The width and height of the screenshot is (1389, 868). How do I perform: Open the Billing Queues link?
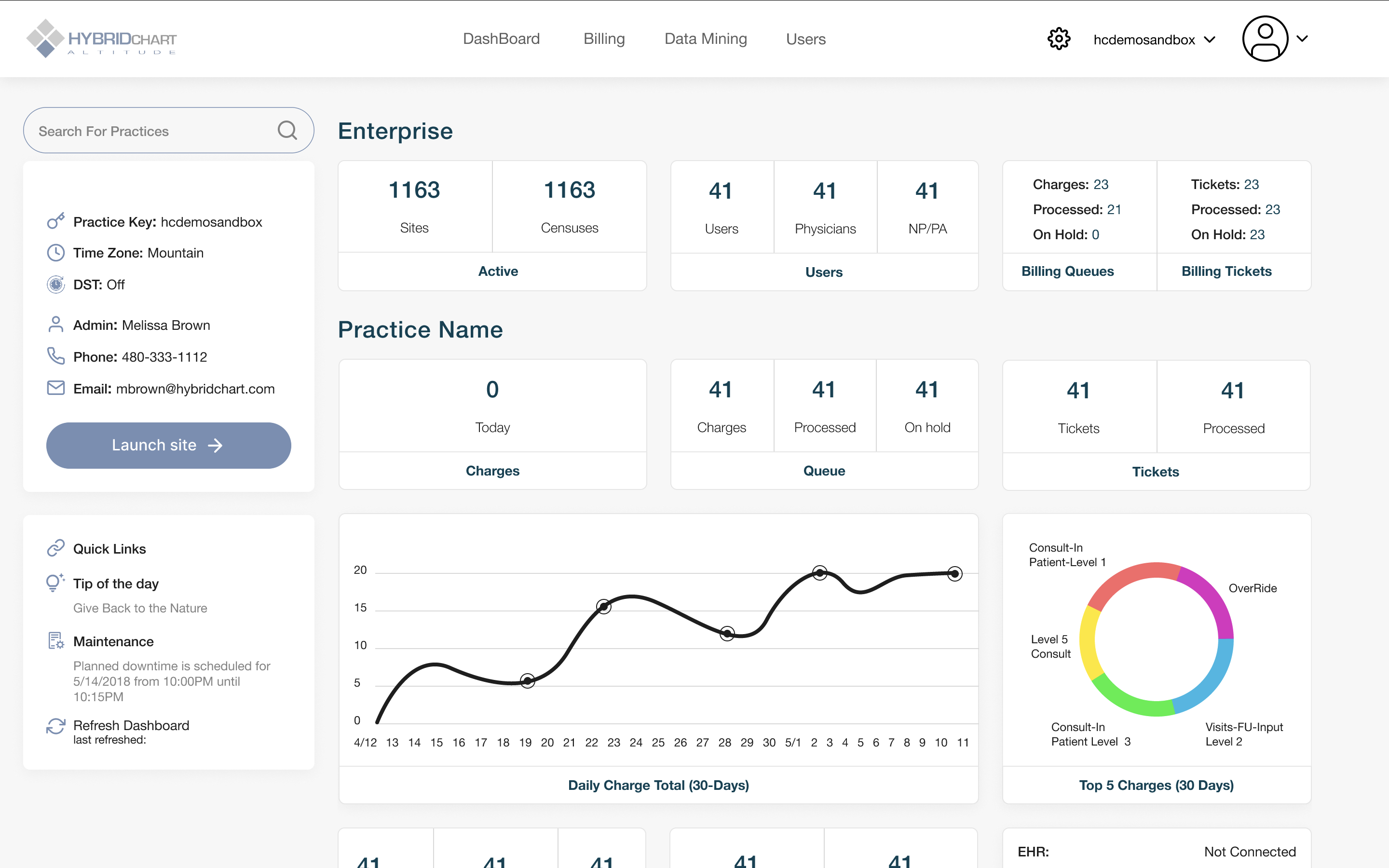point(1067,271)
